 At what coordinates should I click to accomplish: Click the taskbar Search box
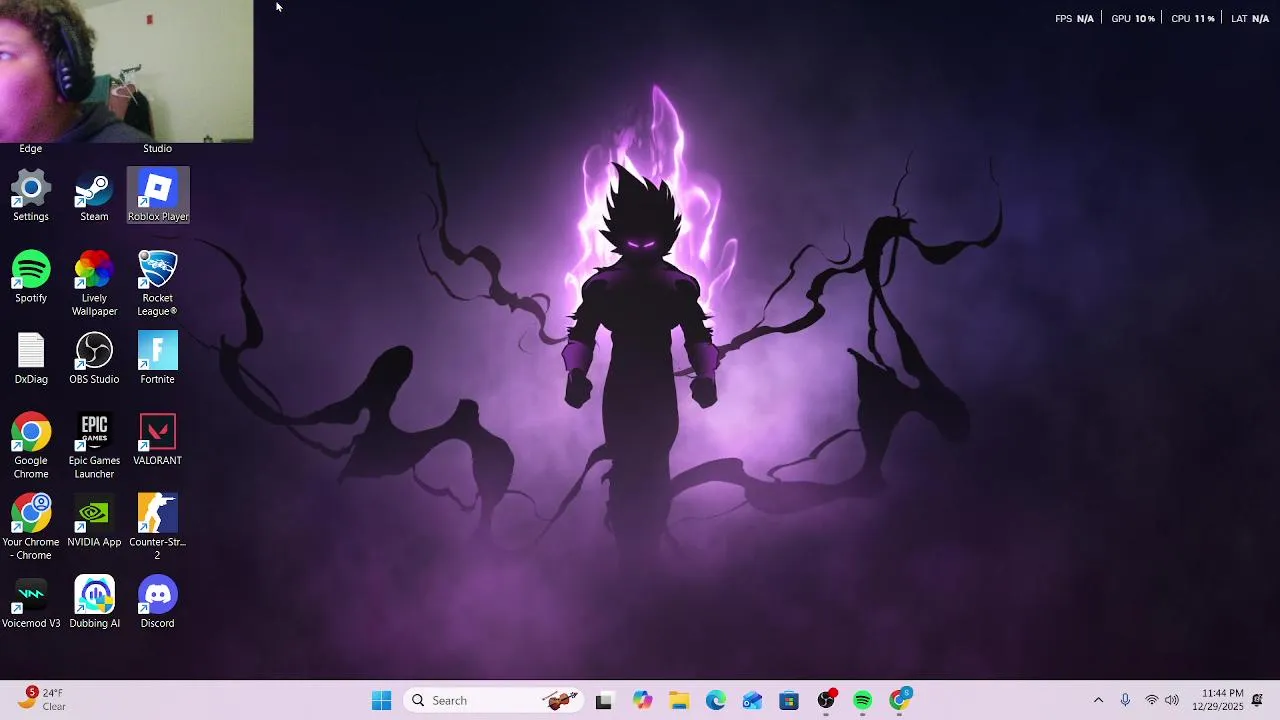(493, 701)
